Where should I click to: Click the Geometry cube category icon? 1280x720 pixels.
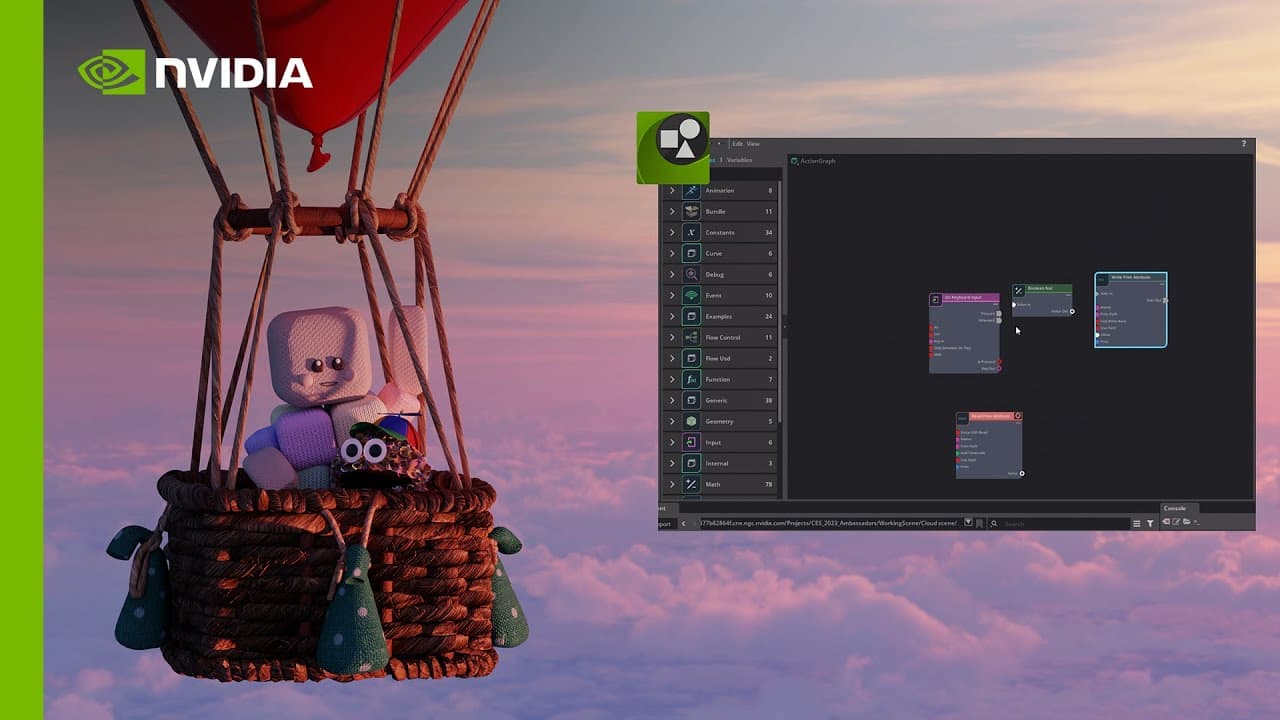point(691,421)
